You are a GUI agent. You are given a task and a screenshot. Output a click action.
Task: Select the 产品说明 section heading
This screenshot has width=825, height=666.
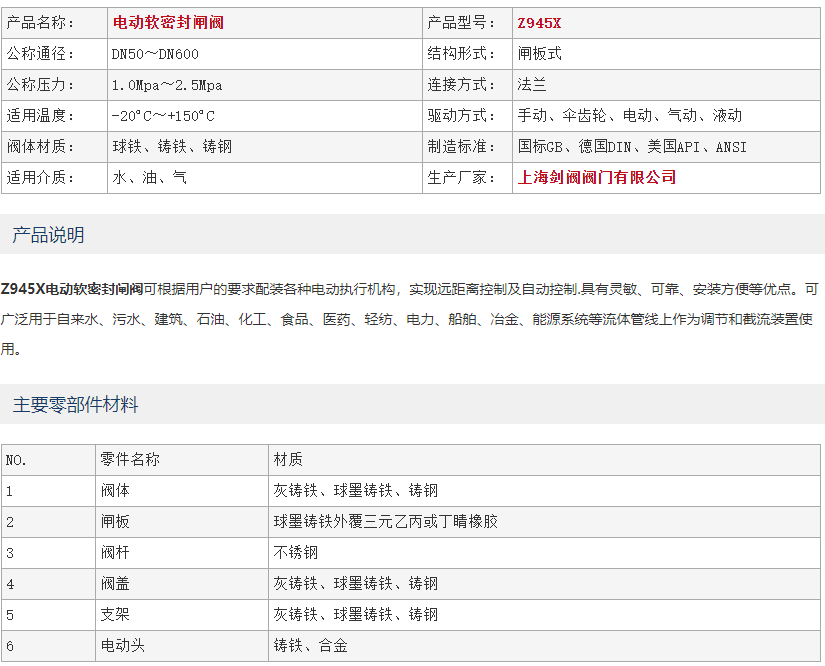point(48,235)
